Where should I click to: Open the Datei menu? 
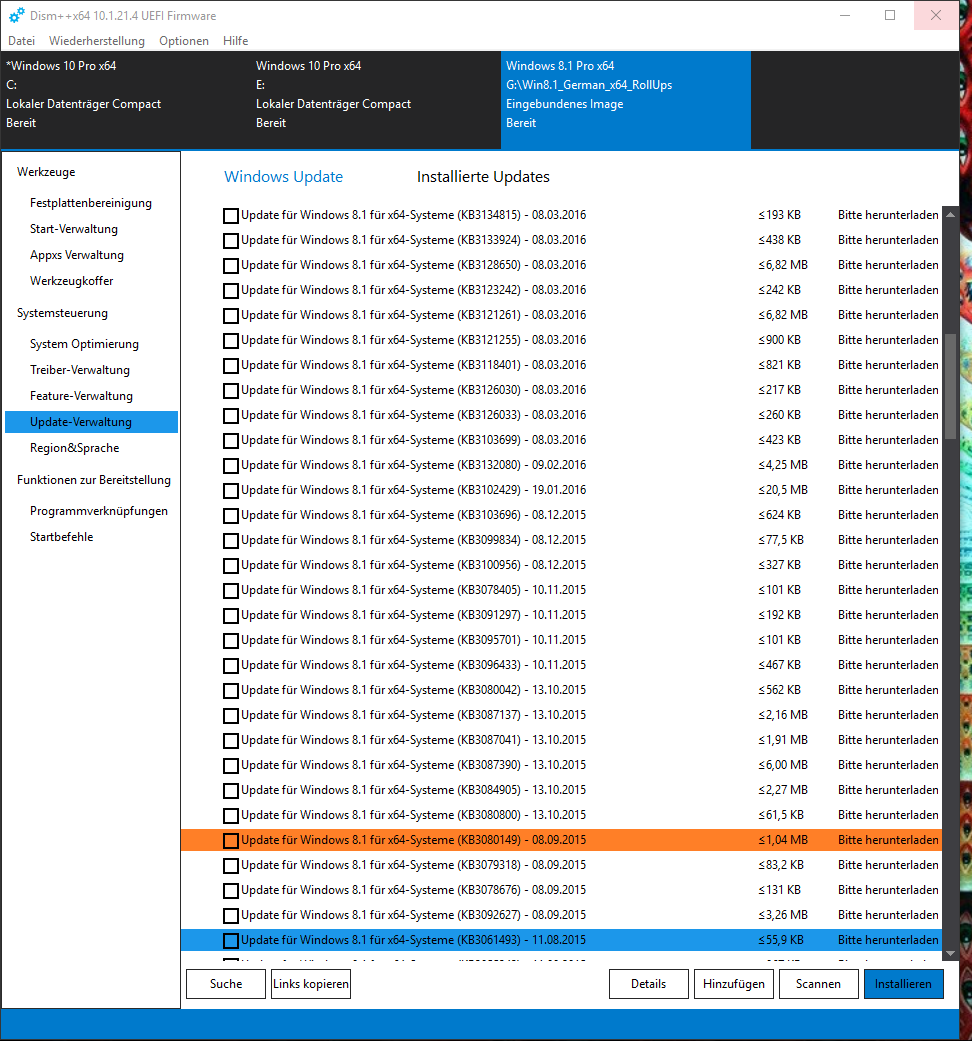(21, 40)
